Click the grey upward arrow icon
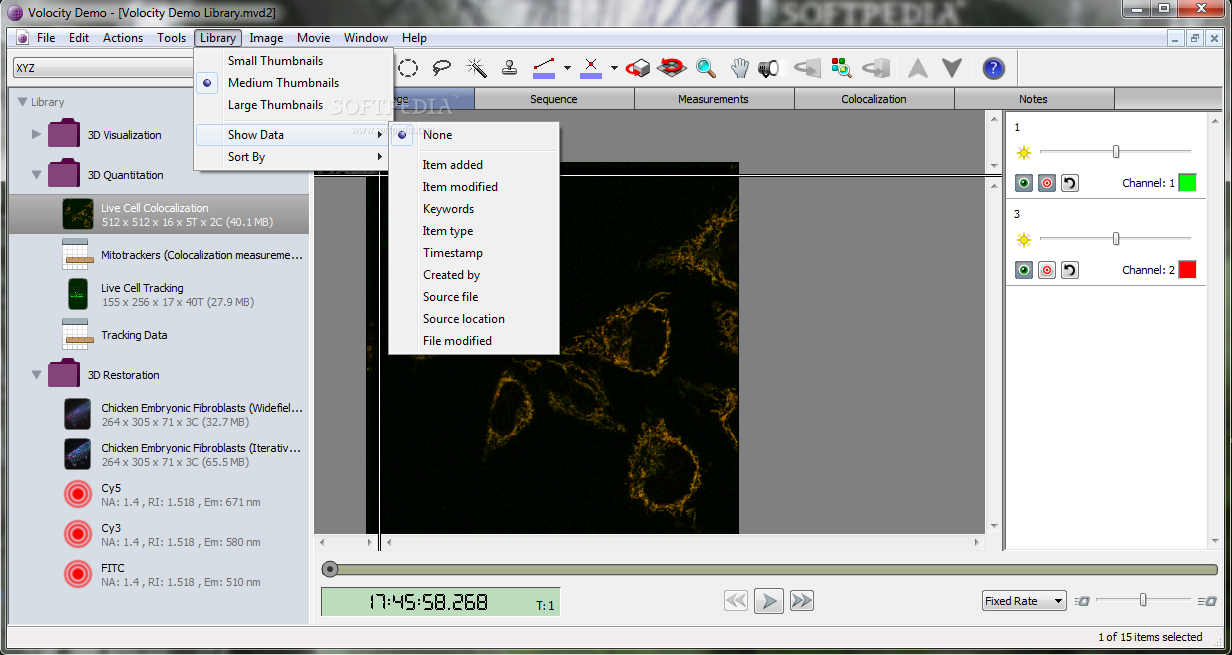Viewport: 1232px width, 655px height. 918,68
